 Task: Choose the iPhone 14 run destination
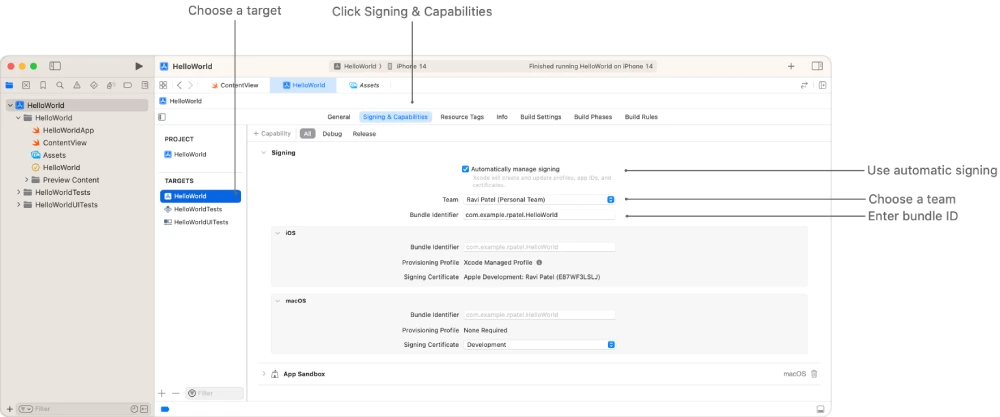click(x=408, y=66)
